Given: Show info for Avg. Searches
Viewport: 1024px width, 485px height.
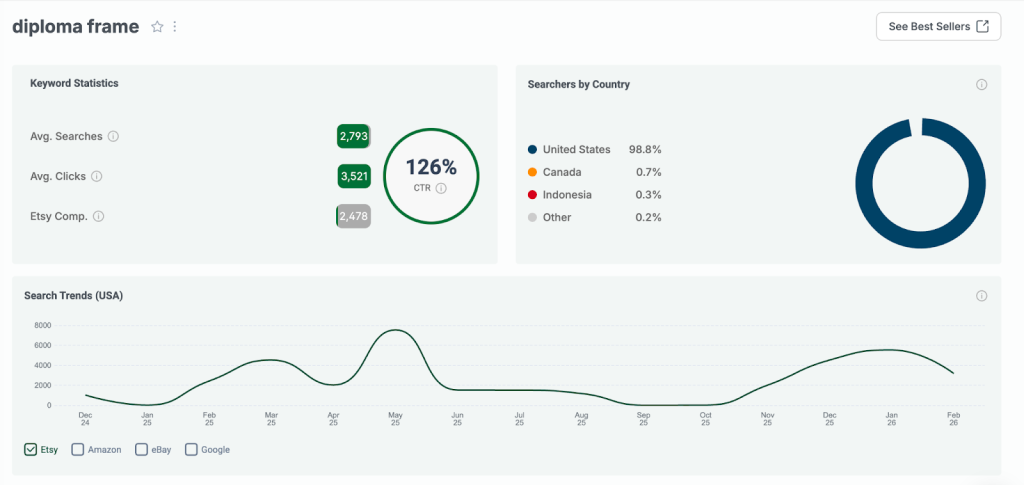Looking at the screenshot, I should (x=113, y=136).
